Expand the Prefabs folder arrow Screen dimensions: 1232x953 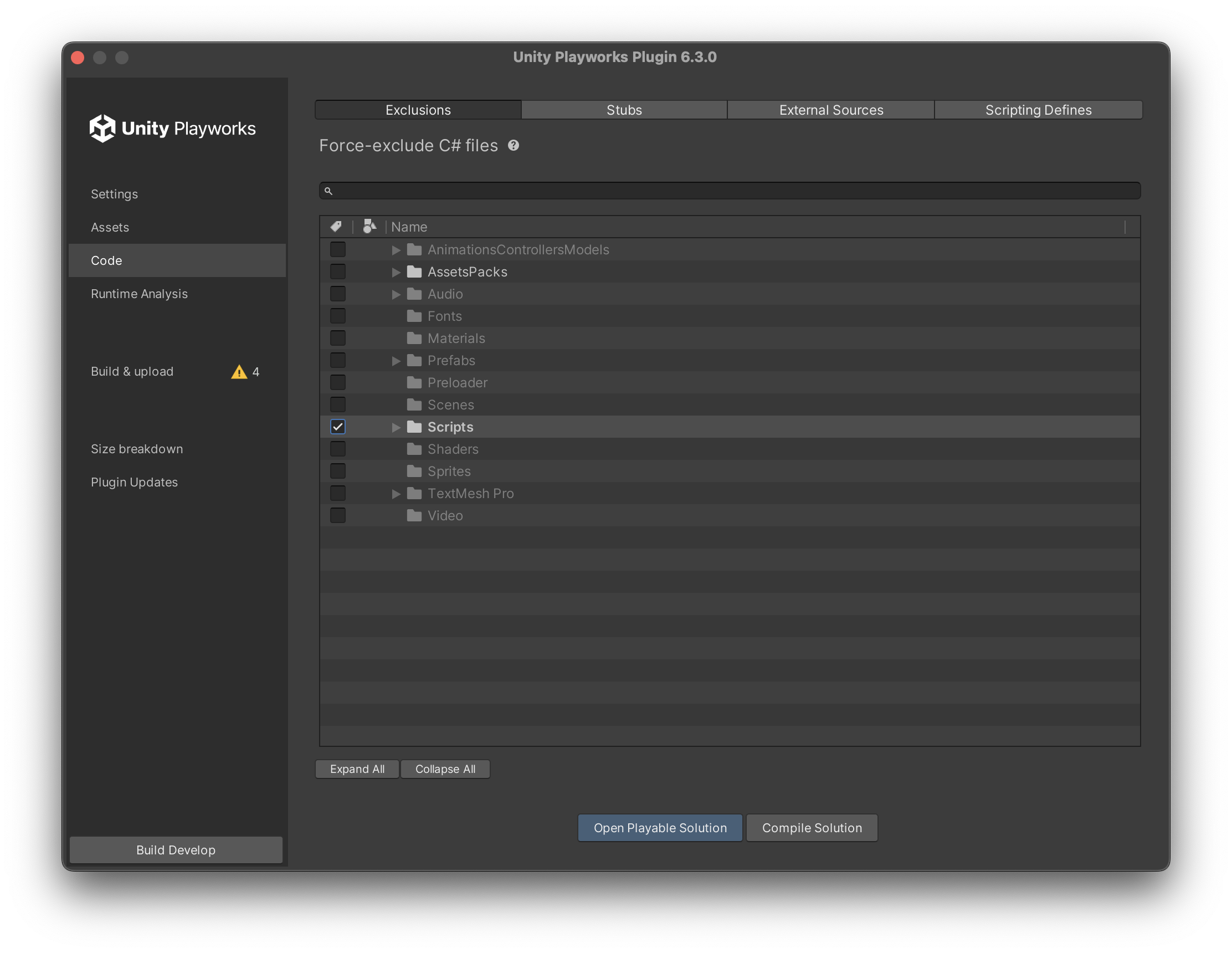(396, 361)
